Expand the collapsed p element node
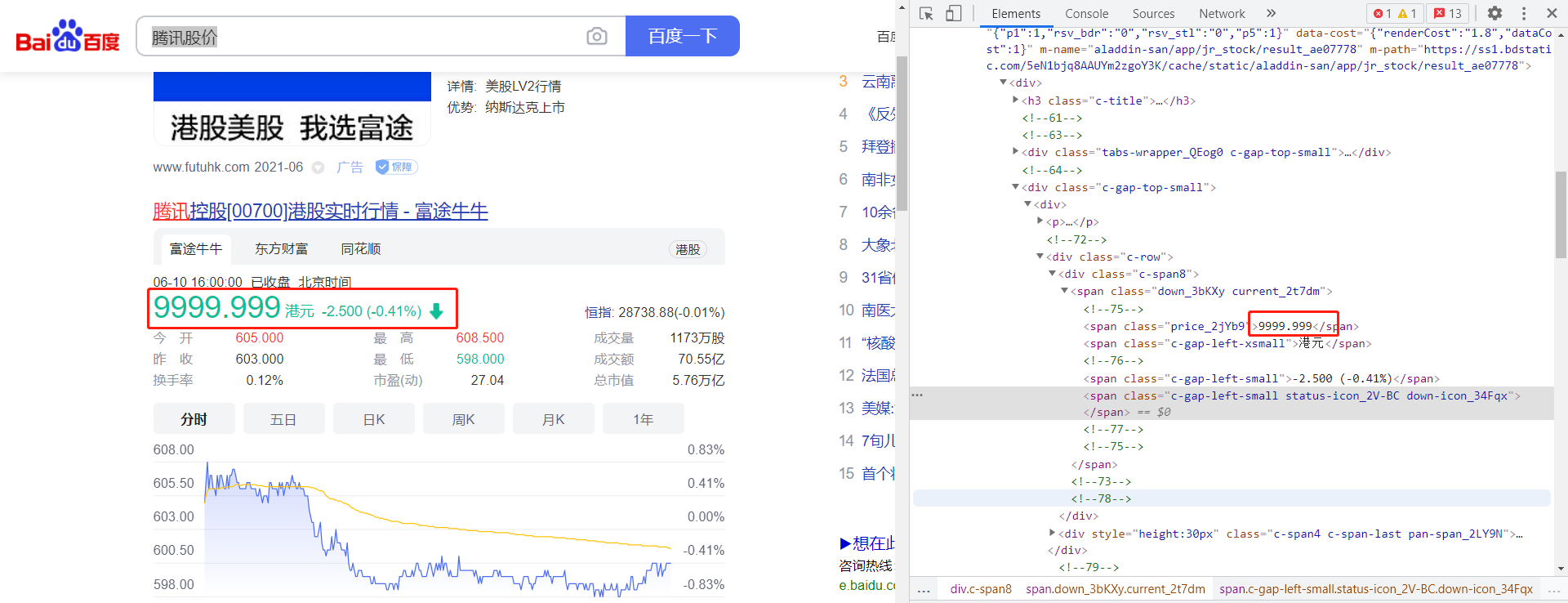 click(1040, 221)
